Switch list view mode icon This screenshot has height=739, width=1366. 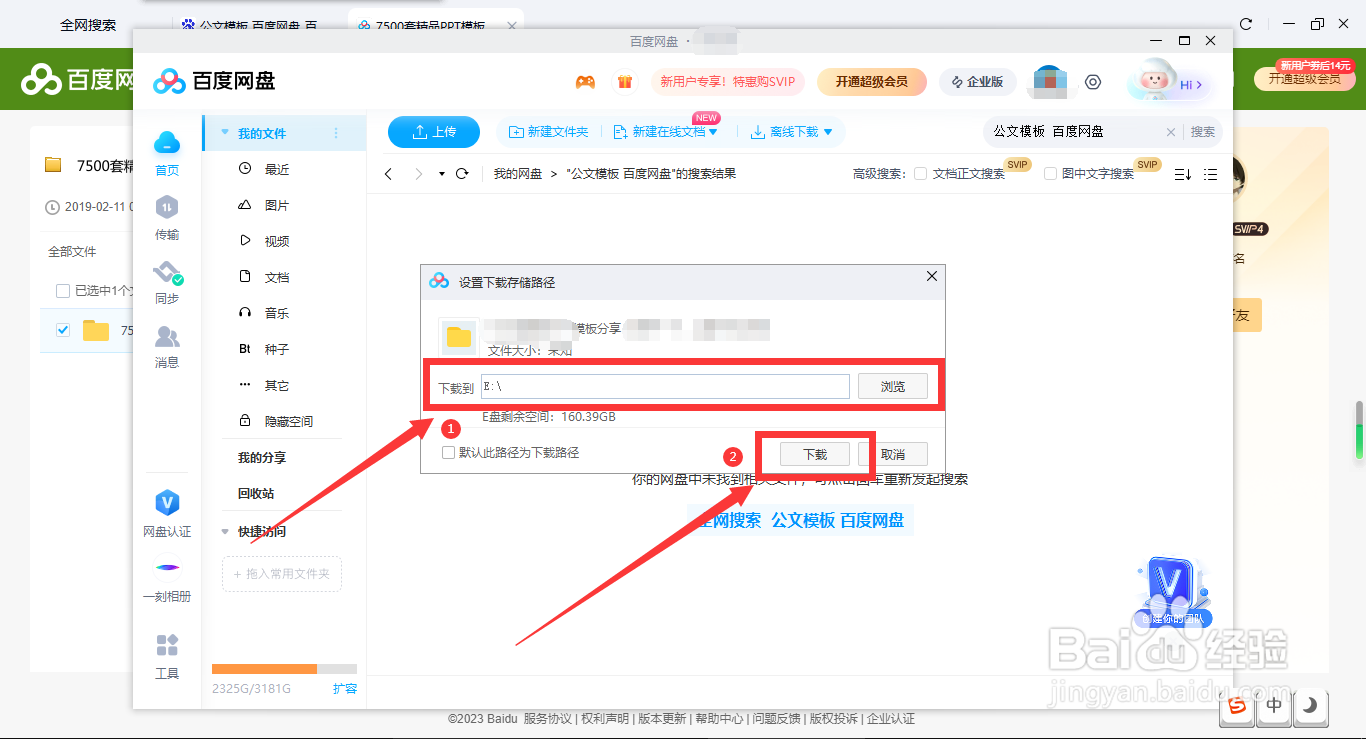coord(1210,174)
